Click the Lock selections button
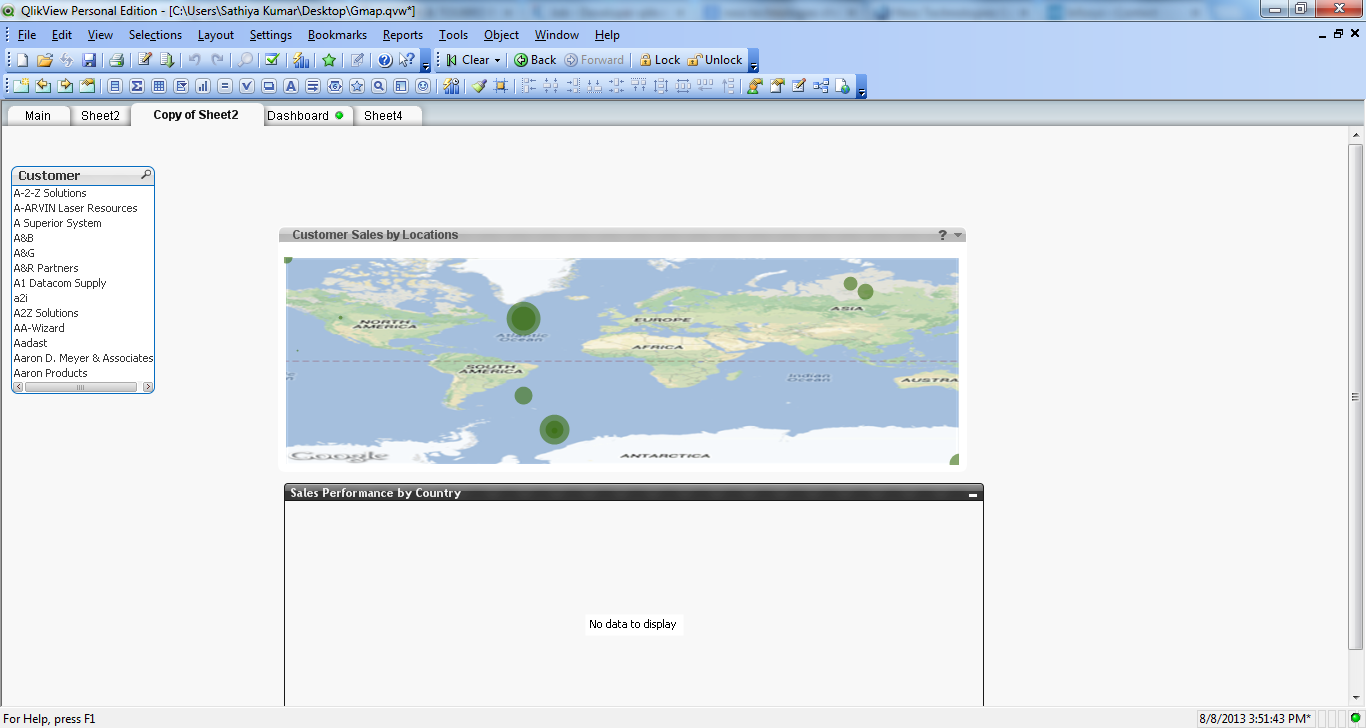The height and width of the screenshot is (728, 1366). [660, 60]
